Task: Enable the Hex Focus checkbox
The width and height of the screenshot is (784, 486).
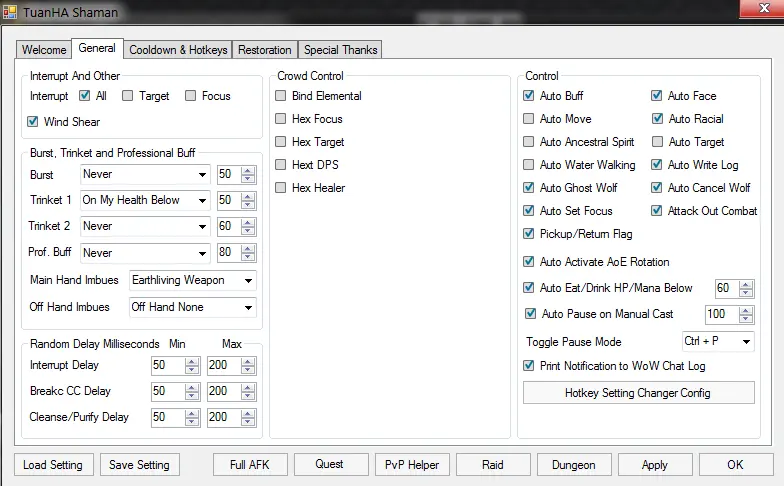Action: [282, 119]
